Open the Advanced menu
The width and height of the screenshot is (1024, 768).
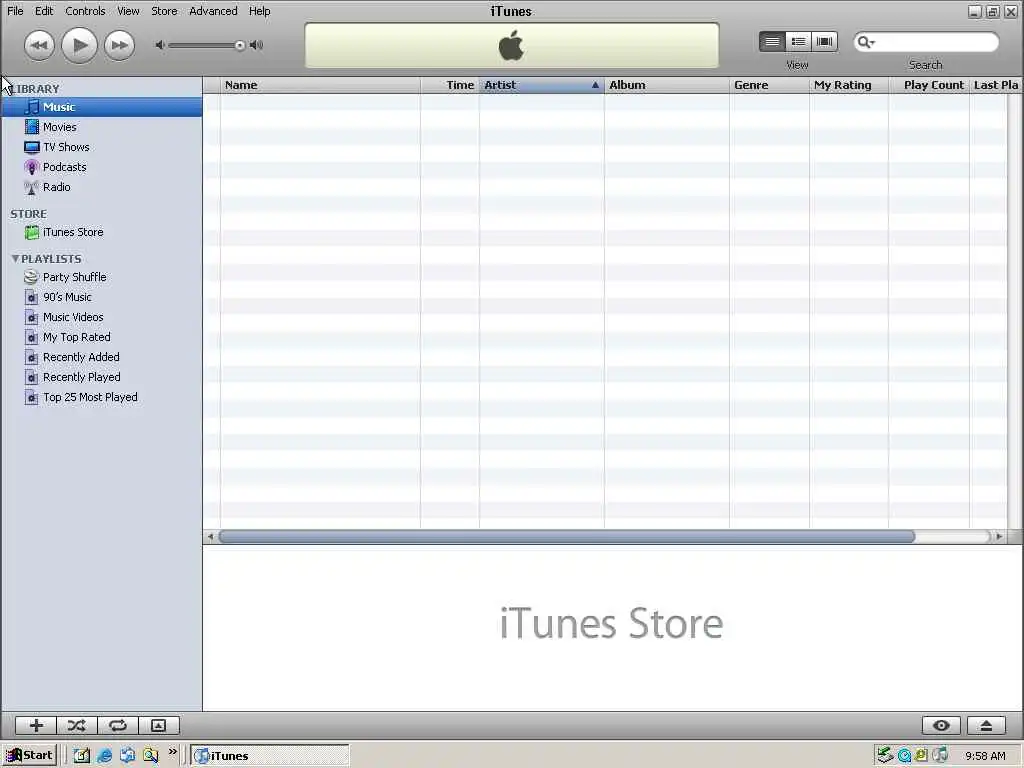213,11
